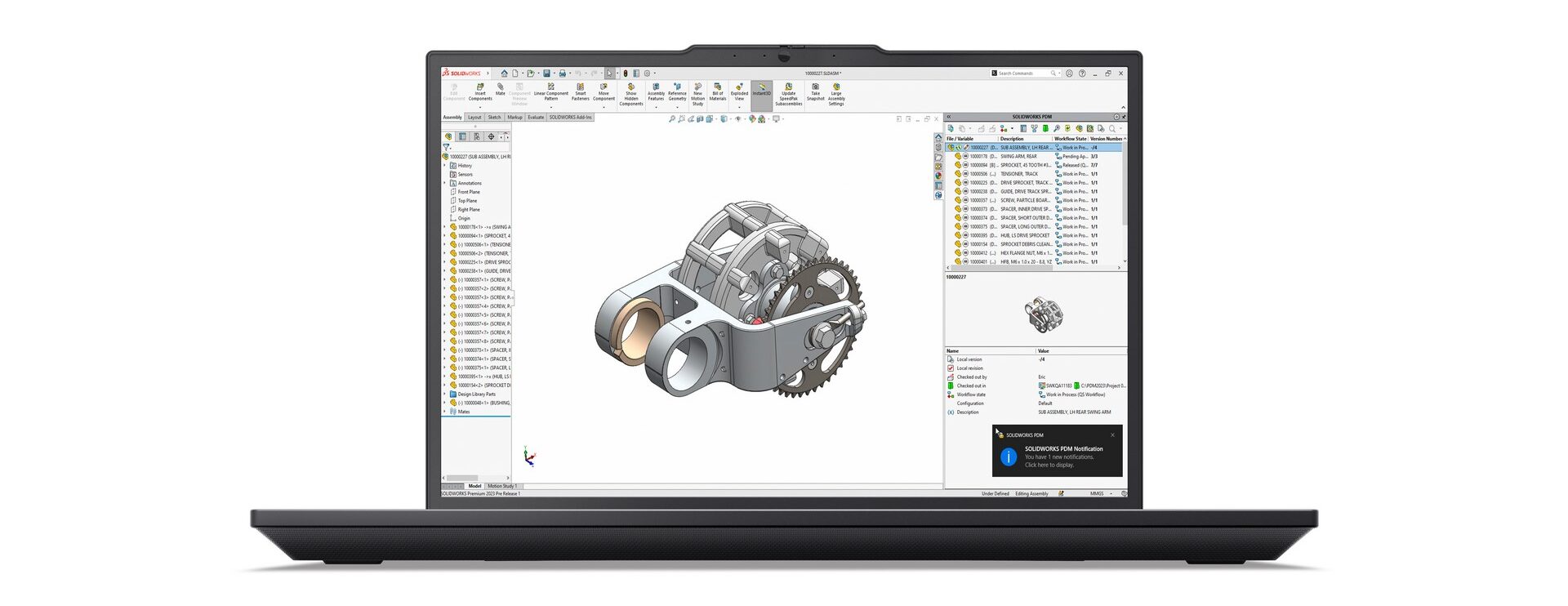This screenshot has width=1568, height=606.
Task: Expand the Design Library Parts folder
Action: tap(445, 394)
